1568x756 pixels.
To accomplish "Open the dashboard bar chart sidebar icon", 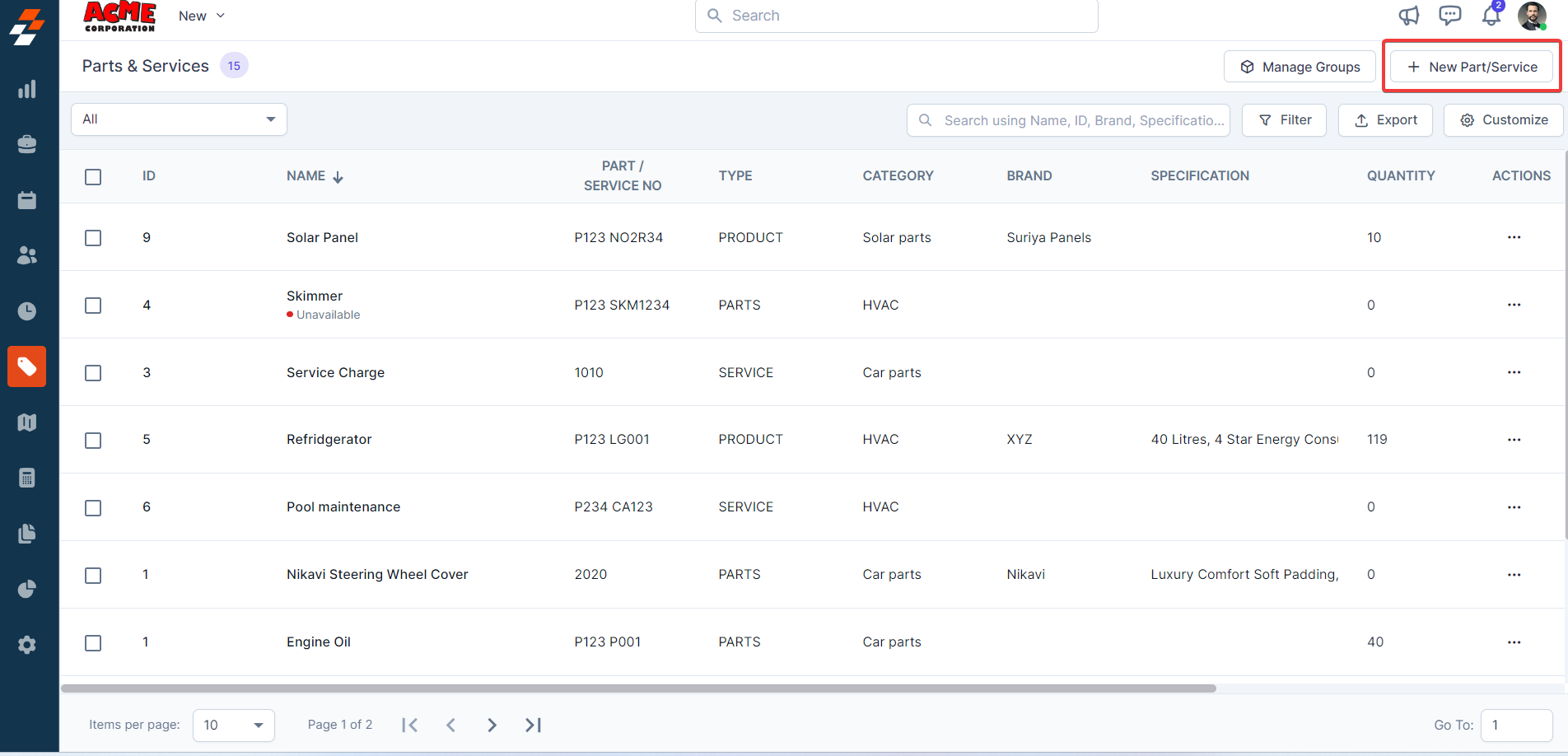I will coord(27,89).
